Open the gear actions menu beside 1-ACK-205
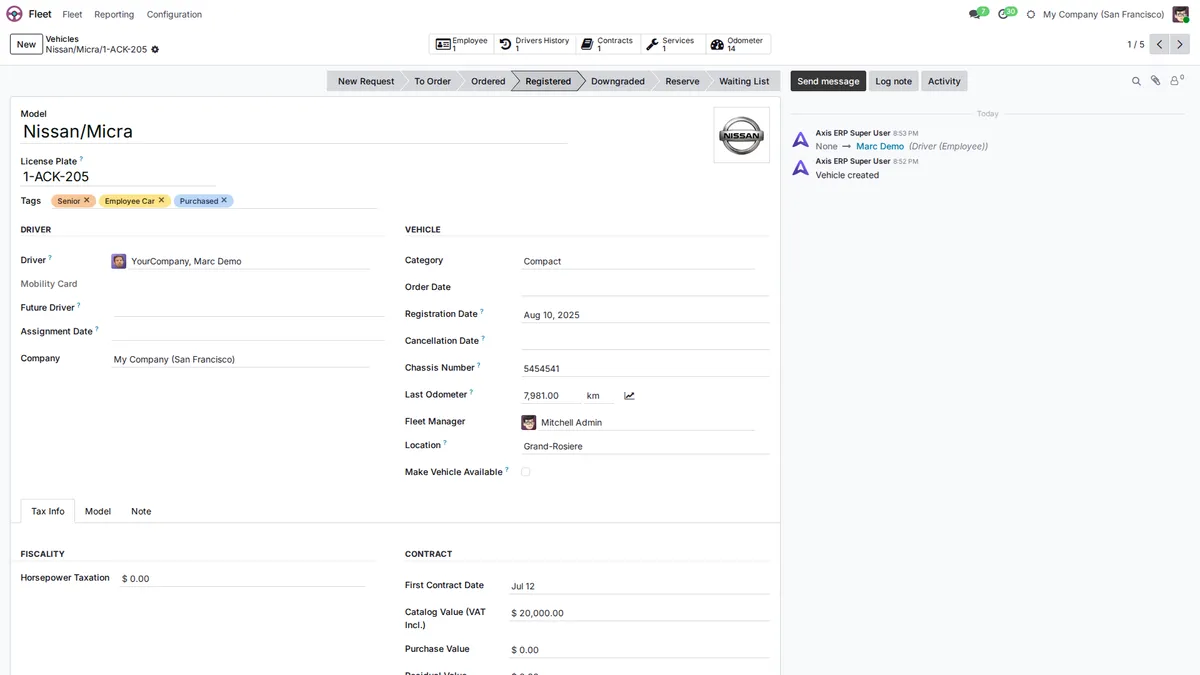This screenshot has width=1200, height=675. pyautogui.click(x=155, y=49)
